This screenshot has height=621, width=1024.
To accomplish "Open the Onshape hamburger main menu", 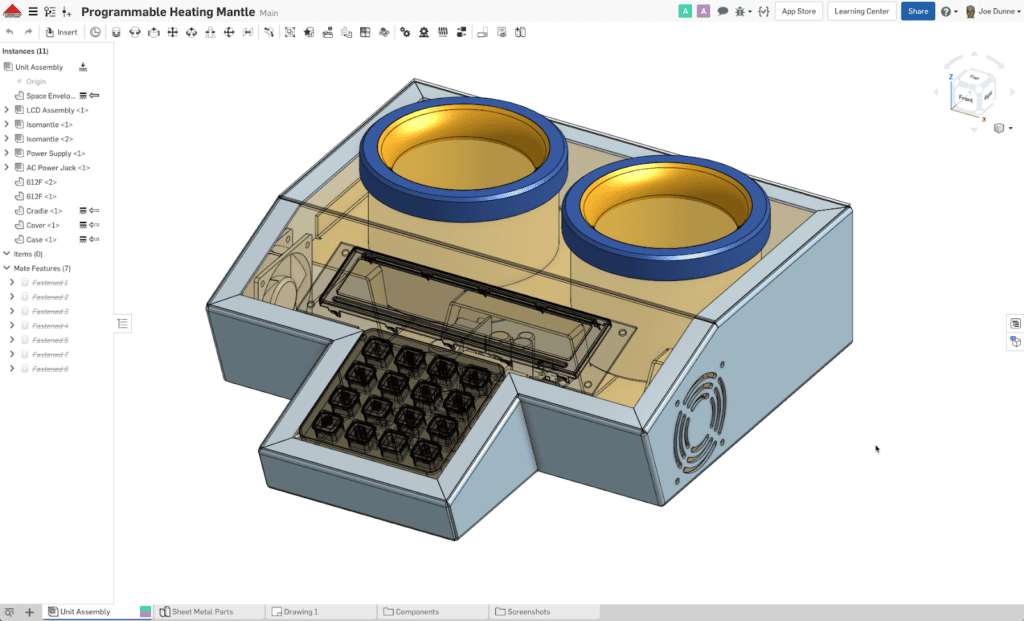I will click(x=34, y=11).
